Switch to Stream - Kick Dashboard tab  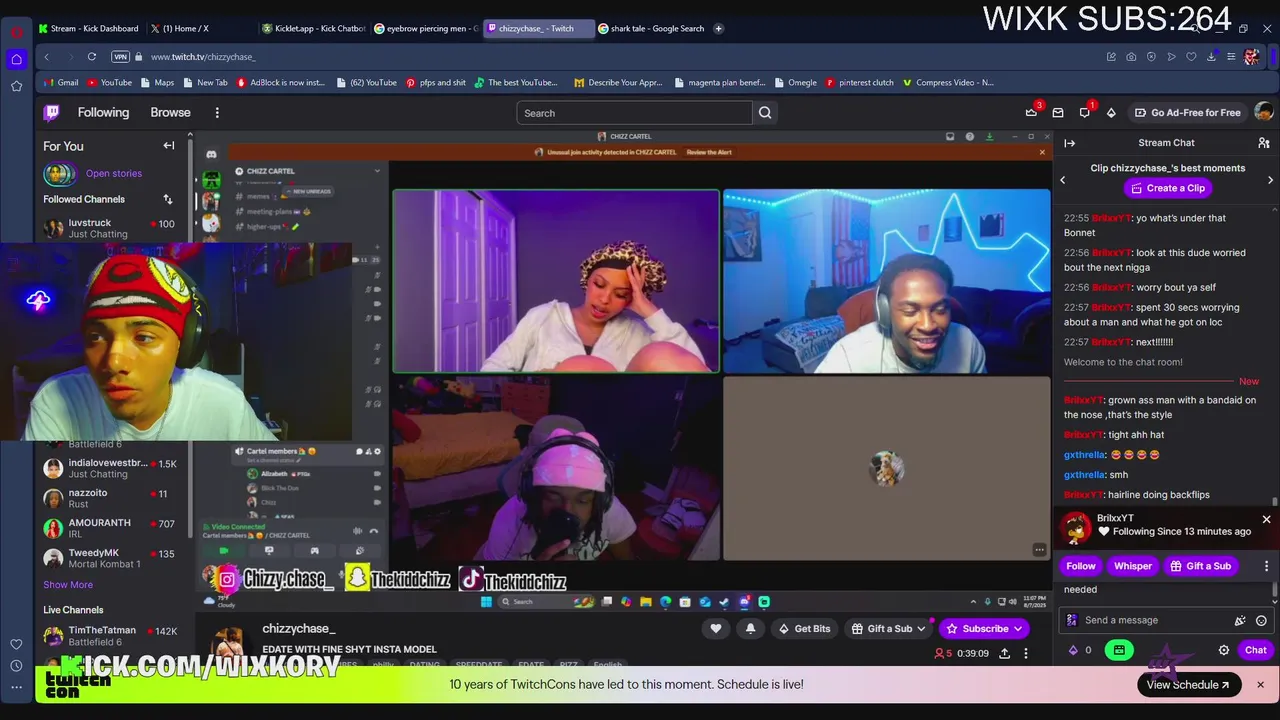click(88, 28)
